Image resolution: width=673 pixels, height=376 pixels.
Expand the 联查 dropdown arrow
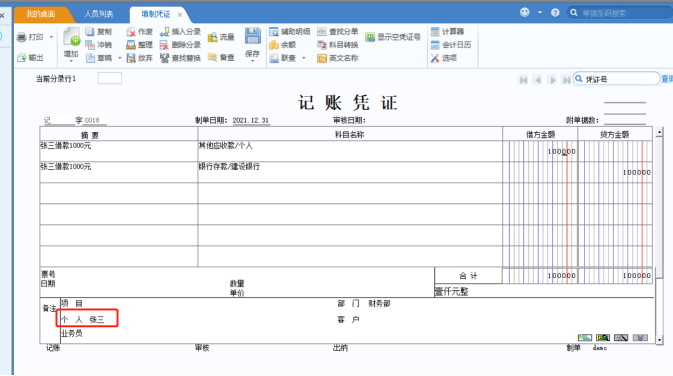[x=304, y=58]
